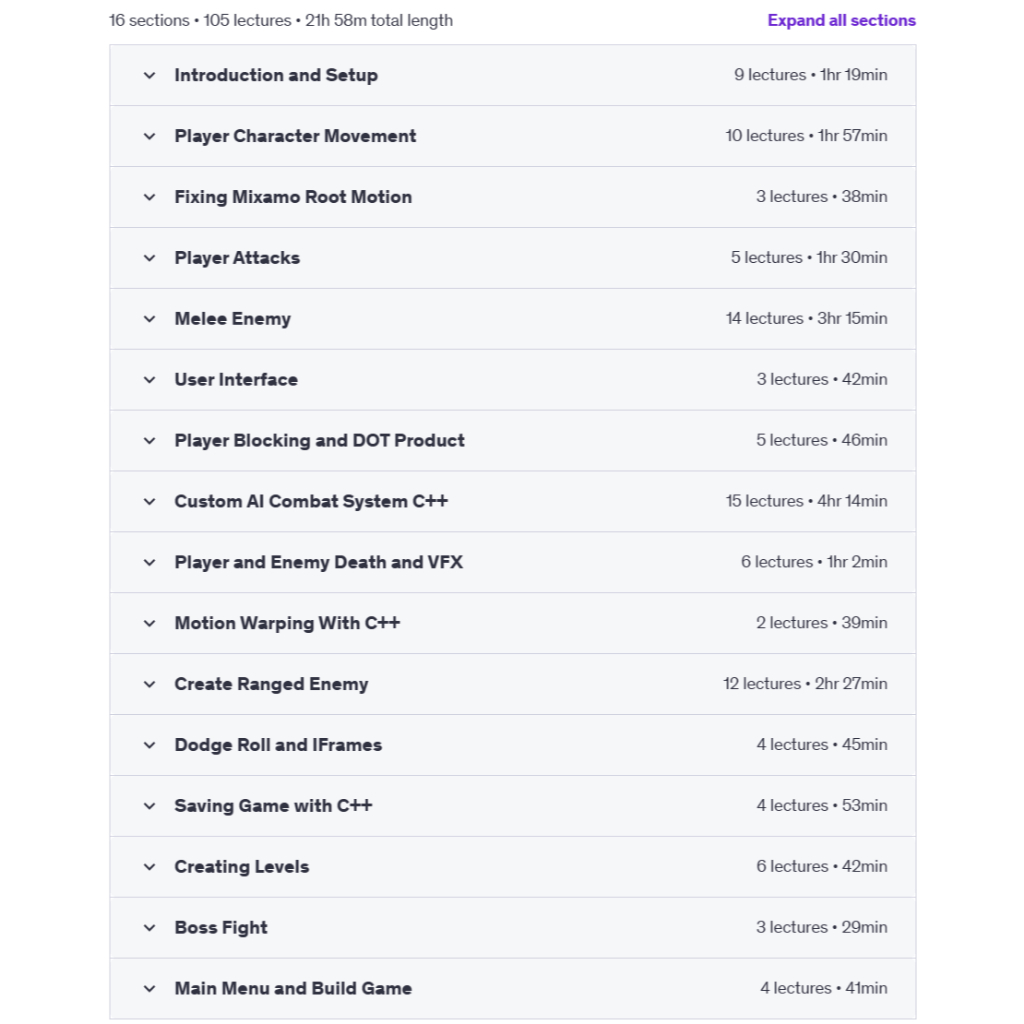Click the 15 lectures 4hr 14min duration text
Image resolution: width=1024 pixels, height=1024 pixels.
click(x=806, y=501)
